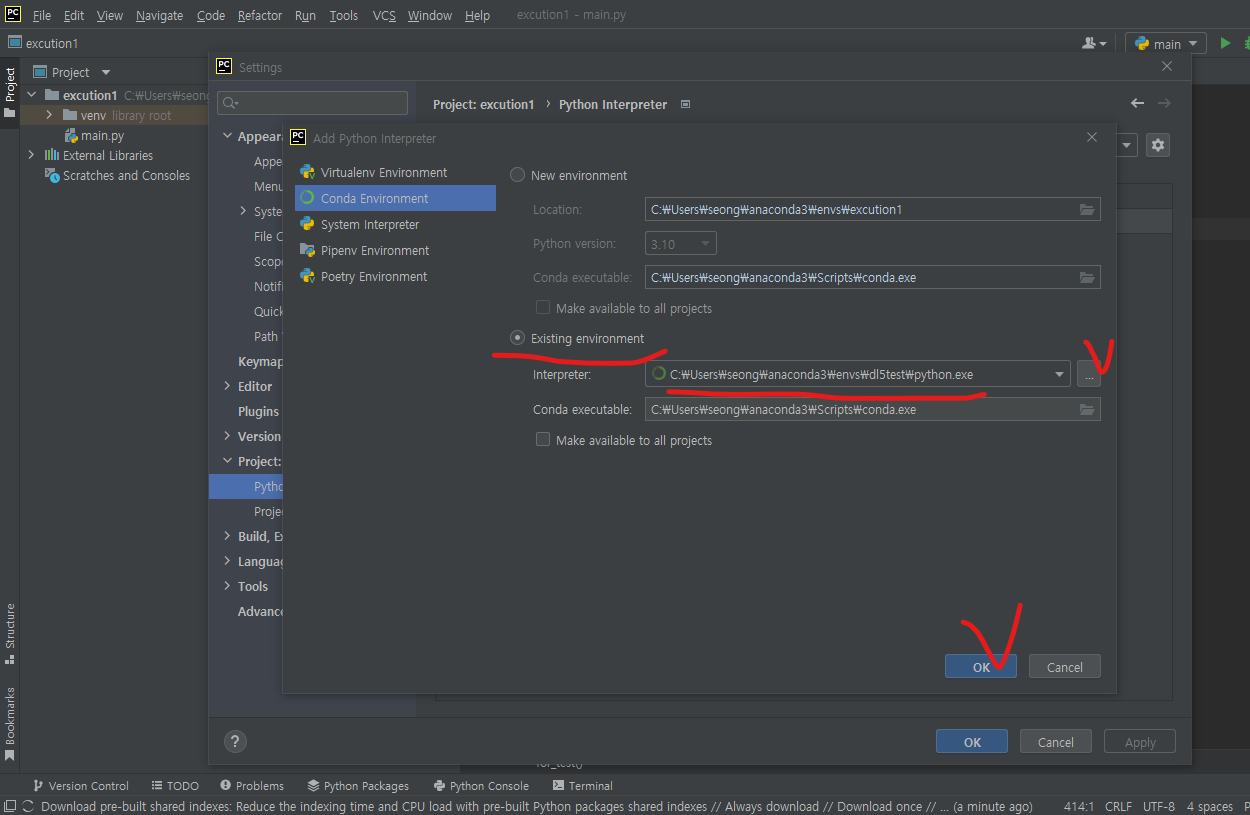
Task: Open the Terminal tool window
Action: click(583, 786)
